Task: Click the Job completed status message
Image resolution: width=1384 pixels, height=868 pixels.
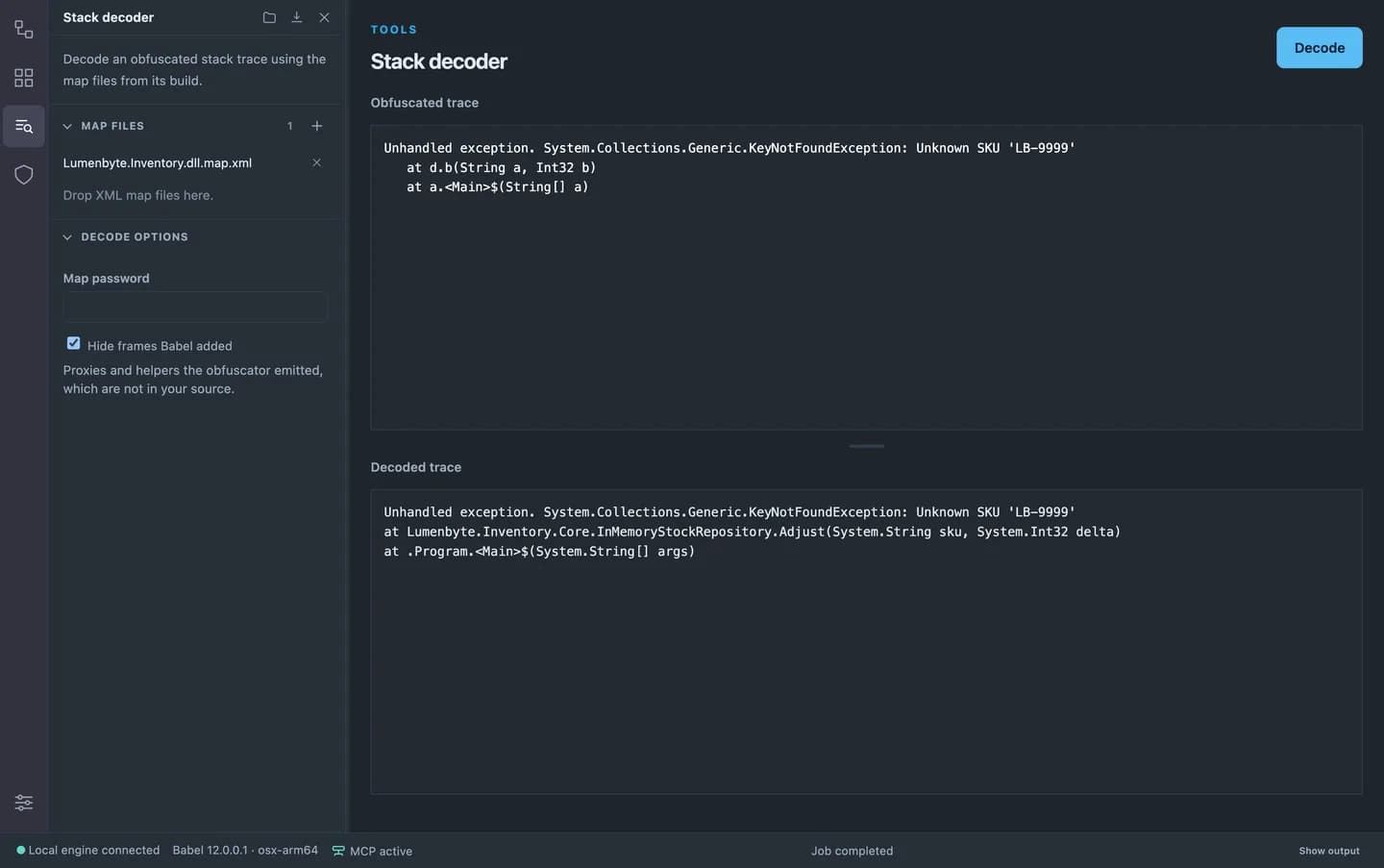Action: 852,851
